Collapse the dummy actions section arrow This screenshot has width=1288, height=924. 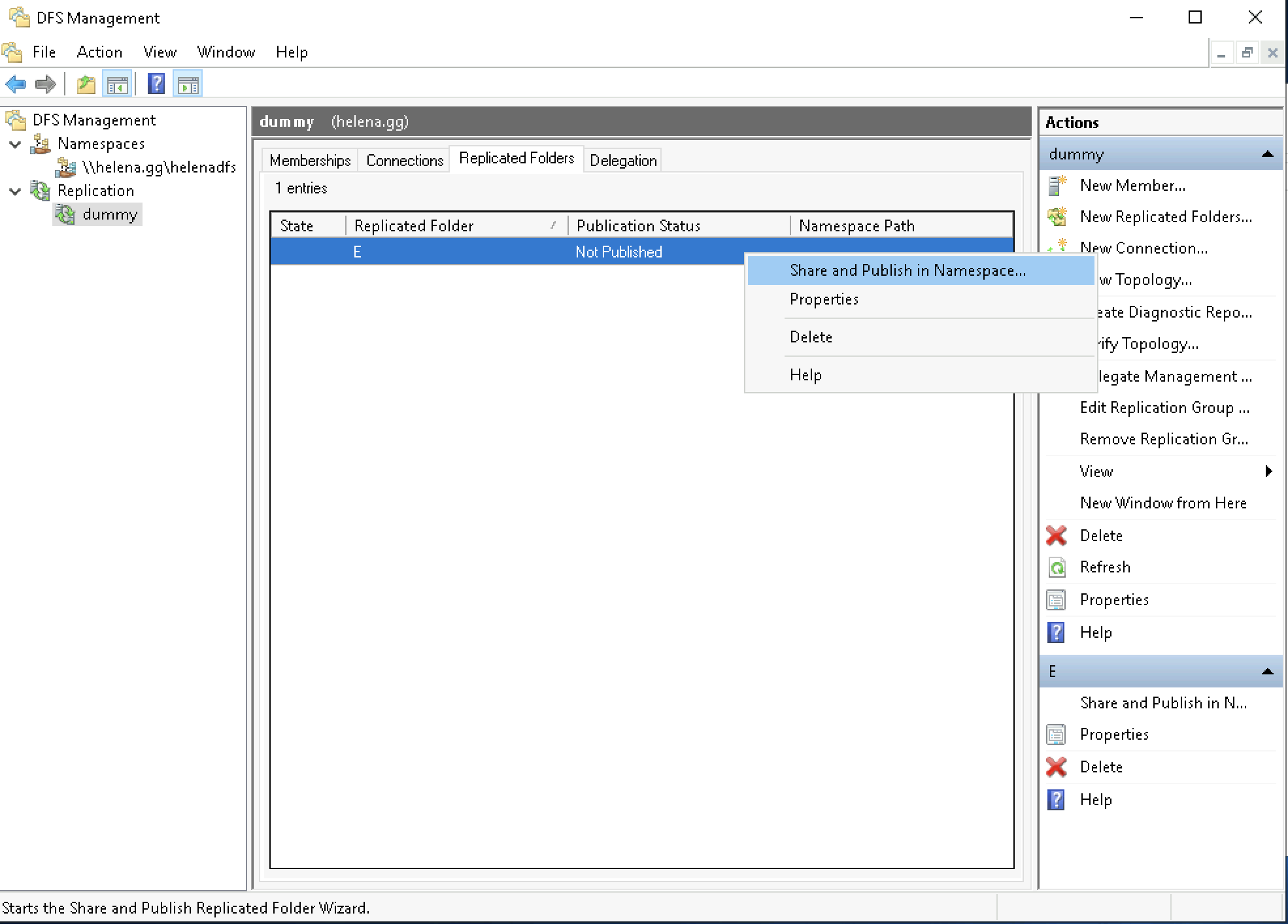click(1267, 154)
